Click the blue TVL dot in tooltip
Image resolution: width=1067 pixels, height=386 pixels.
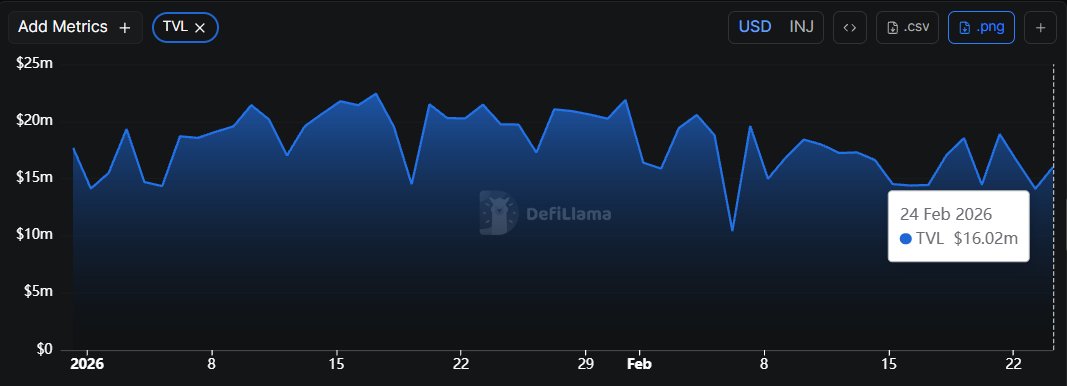(906, 238)
